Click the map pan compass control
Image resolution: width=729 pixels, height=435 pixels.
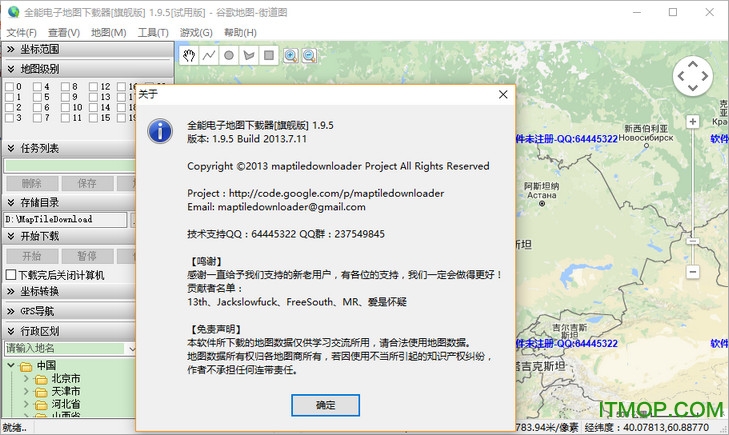tap(693, 76)
